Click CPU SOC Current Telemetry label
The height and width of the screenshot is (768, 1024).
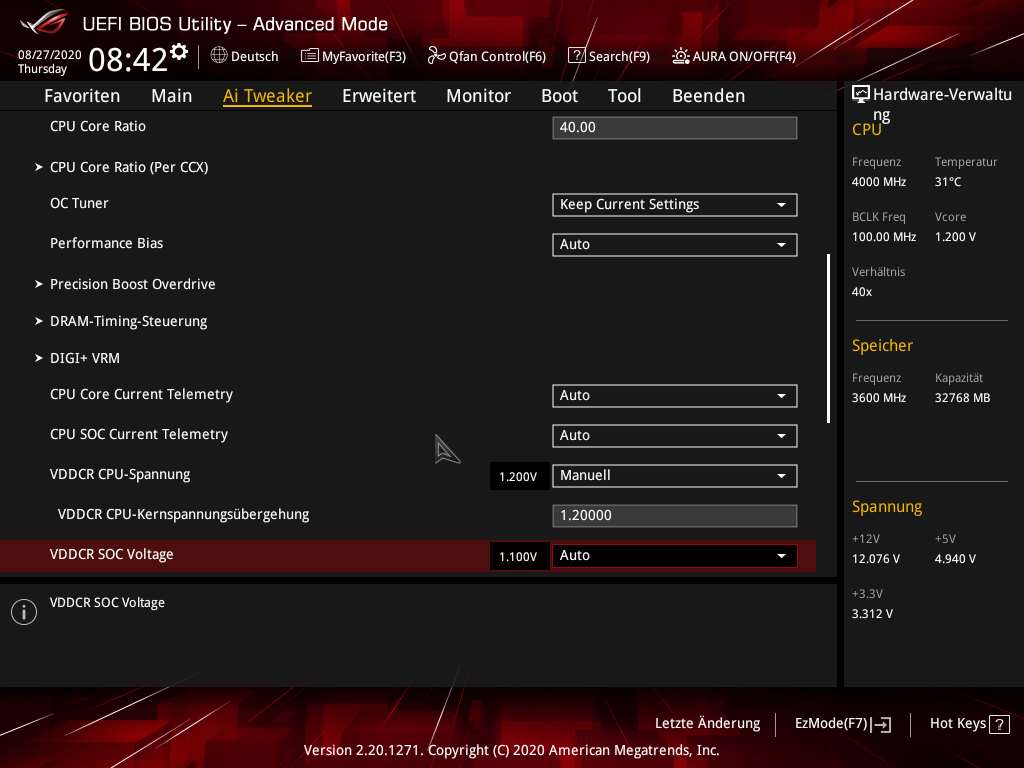pyautogui.click(x=139, y=434)
